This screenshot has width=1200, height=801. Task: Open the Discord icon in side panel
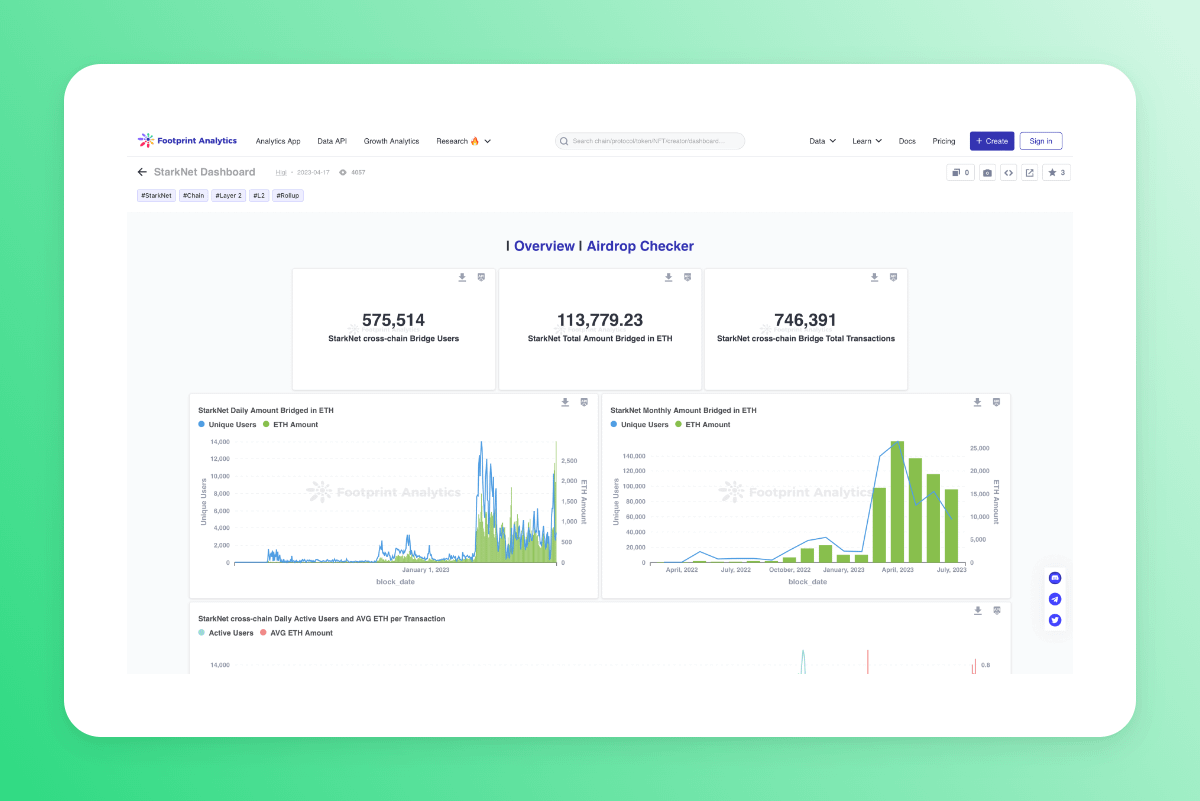coord(1055,578)
